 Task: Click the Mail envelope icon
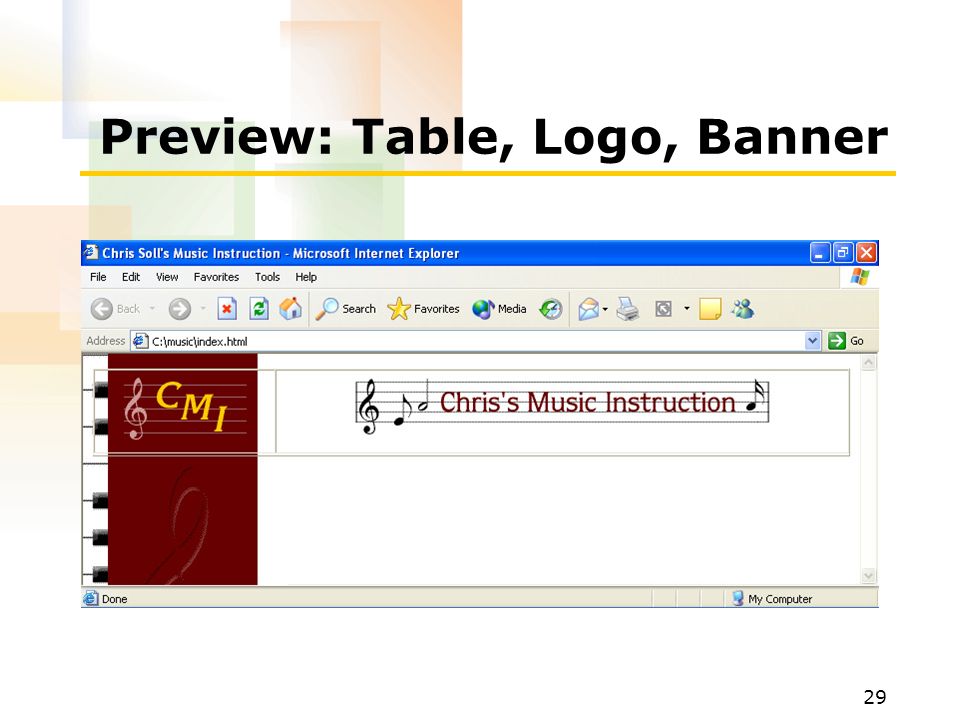[x=588, y=309]
